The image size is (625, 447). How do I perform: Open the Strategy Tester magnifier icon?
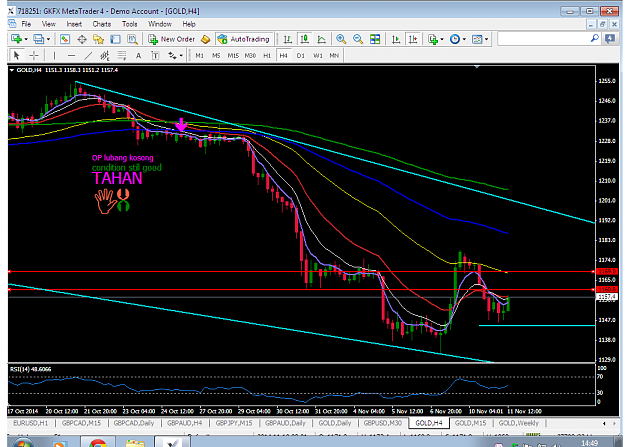[132, 39]
